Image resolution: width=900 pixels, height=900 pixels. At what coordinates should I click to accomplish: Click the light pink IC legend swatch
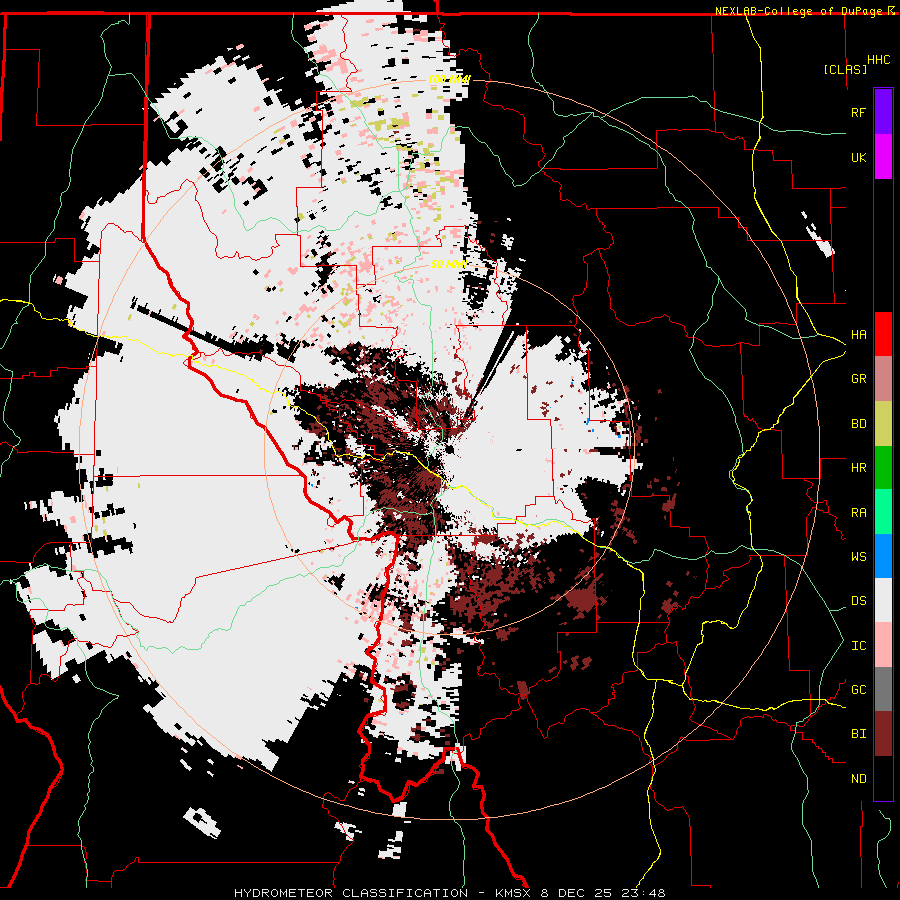(883, 645)
